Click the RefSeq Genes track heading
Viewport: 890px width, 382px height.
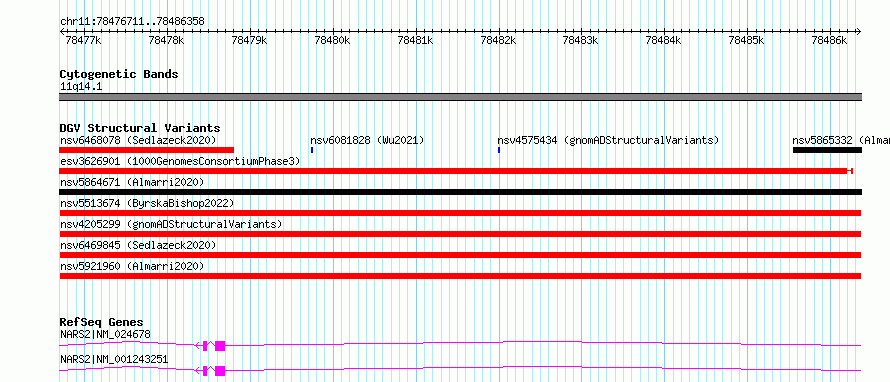102,322
